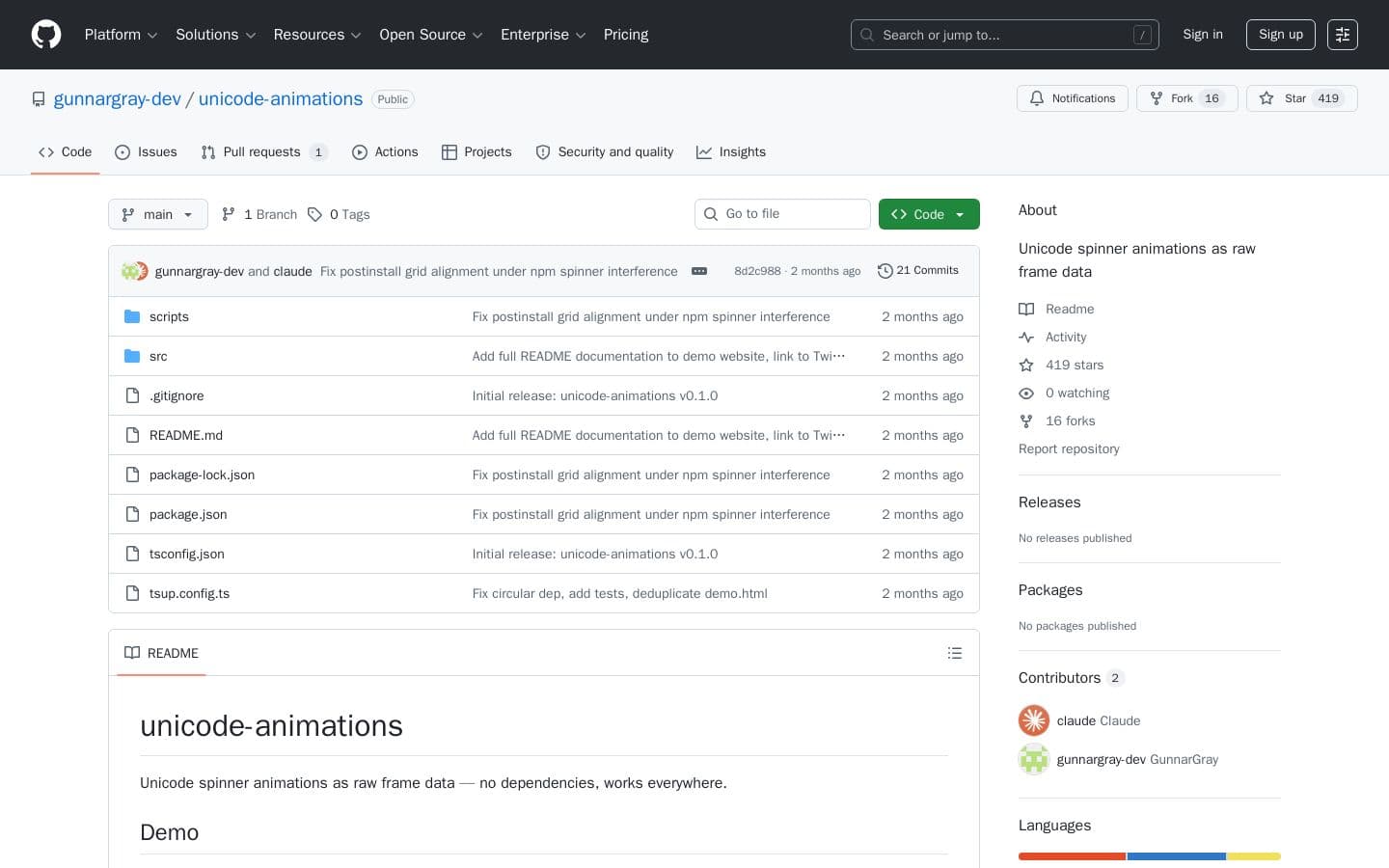Click the scripts folder icon
Image resolution: width=1389 pixels, height=868 pixels.
click(x=132, y=316)
